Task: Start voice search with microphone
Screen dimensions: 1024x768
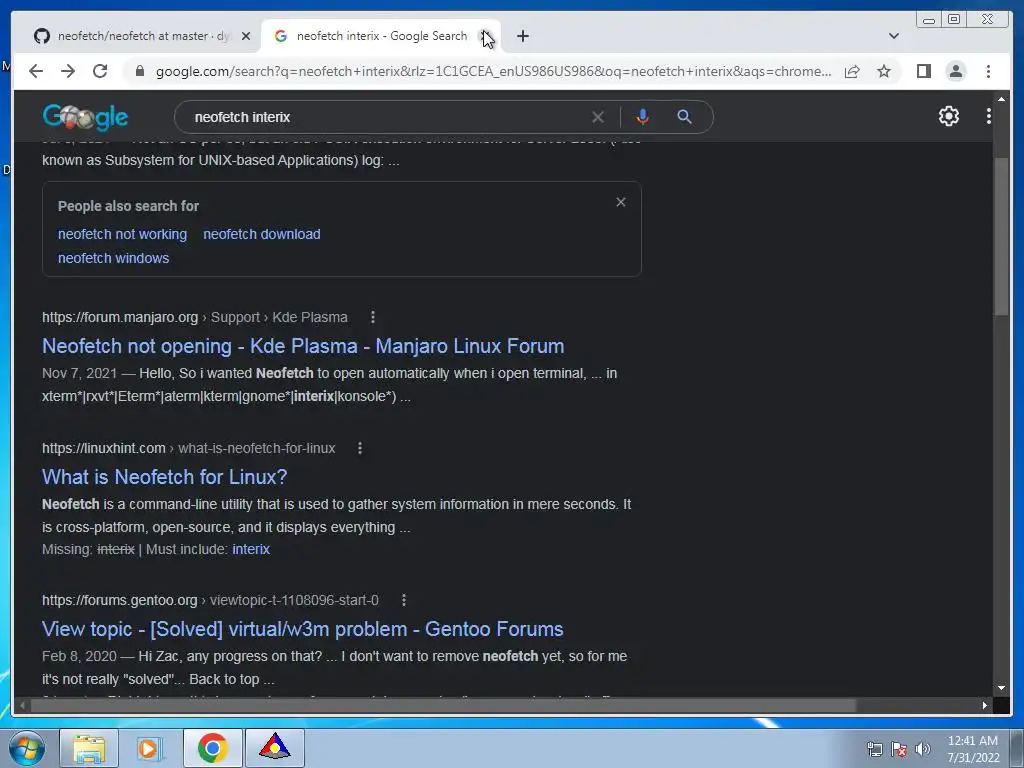Action: pyautogui.click(x=643, y=118)
